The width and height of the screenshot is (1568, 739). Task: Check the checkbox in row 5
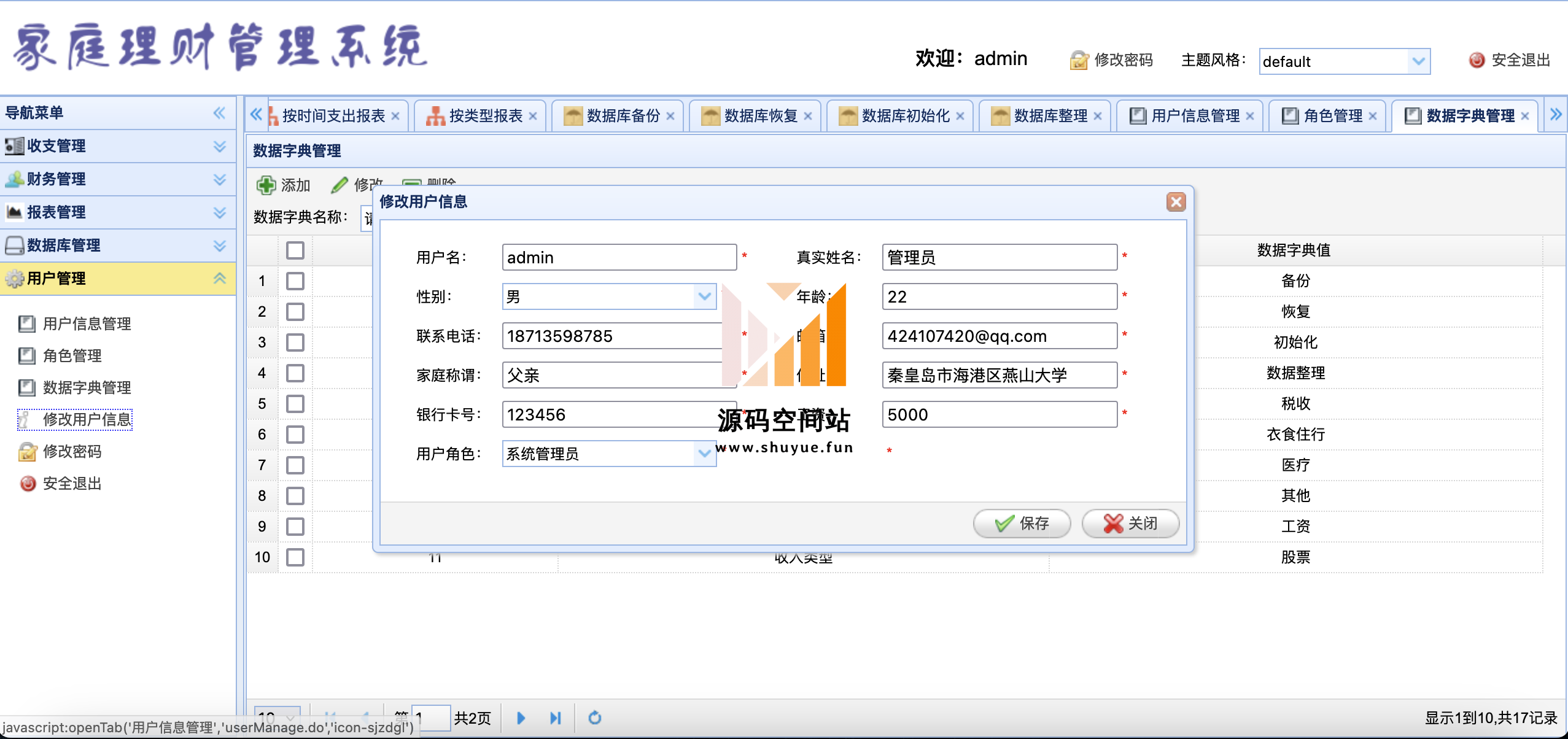point(295,404)
